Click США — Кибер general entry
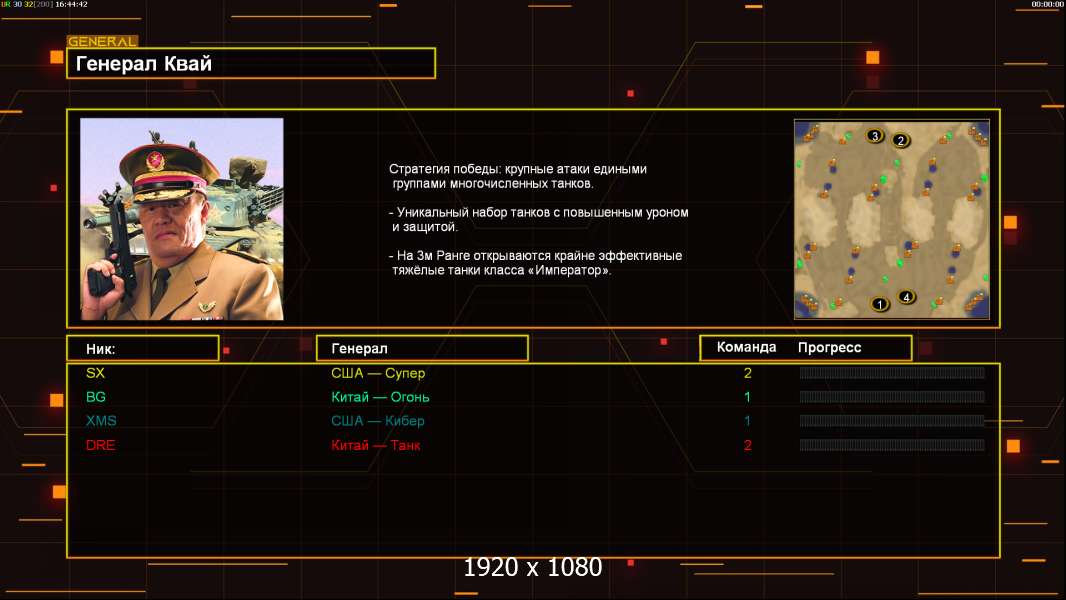1066x600 pixels. coord(378,421)
